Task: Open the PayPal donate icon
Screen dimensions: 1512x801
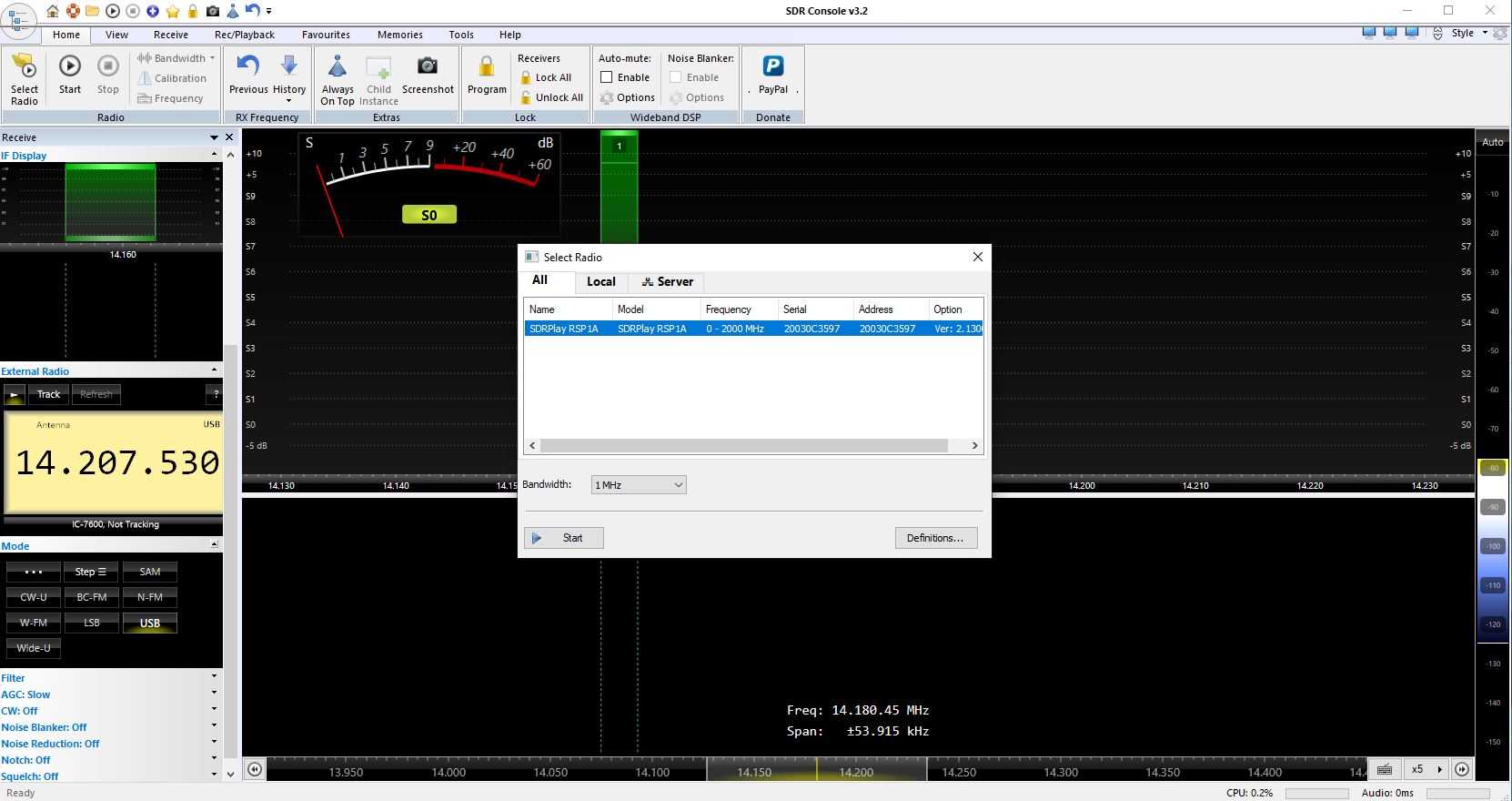Action: coord(772,67)
